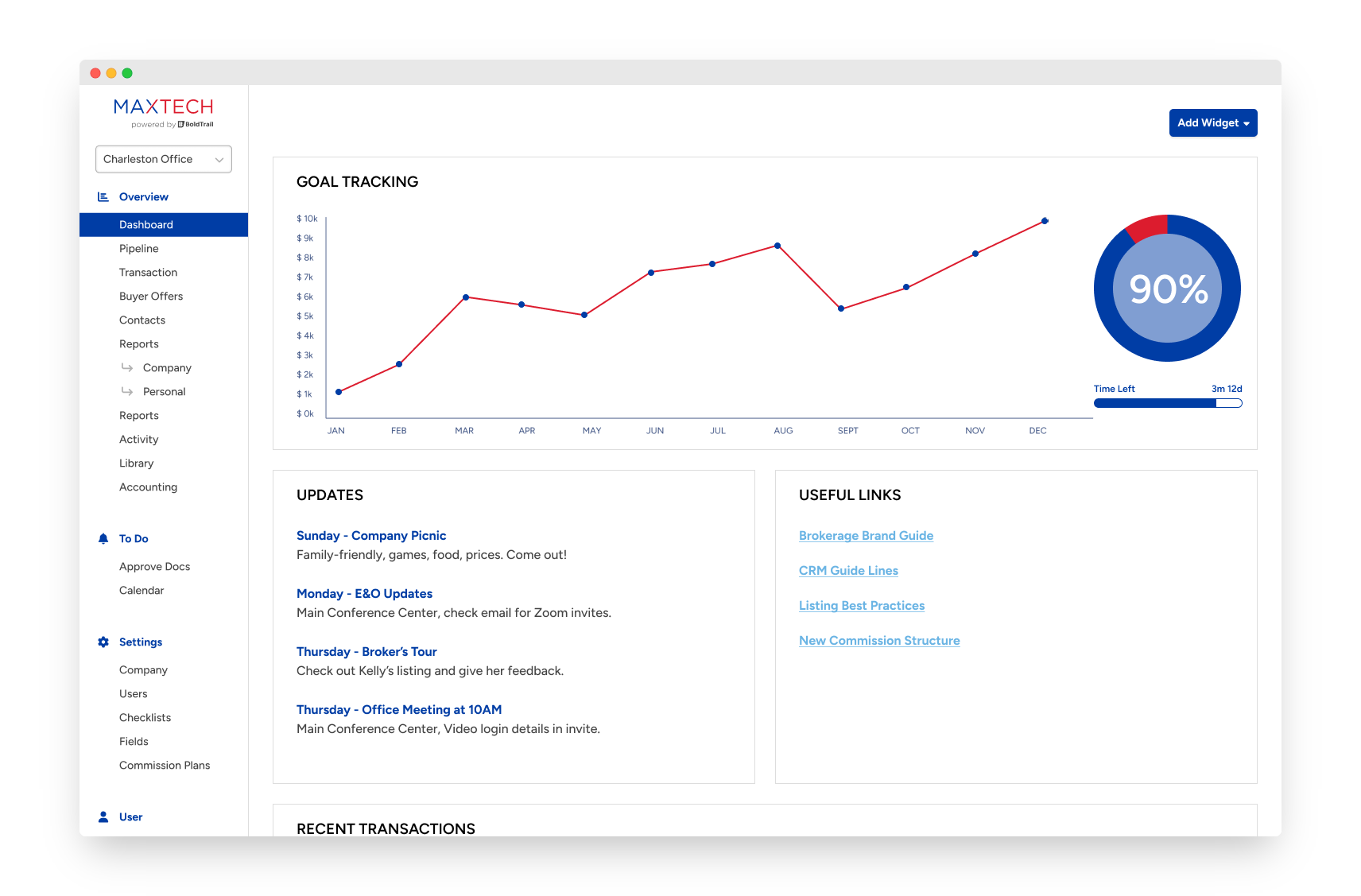Click the To Do bell icon

[103, 539]
